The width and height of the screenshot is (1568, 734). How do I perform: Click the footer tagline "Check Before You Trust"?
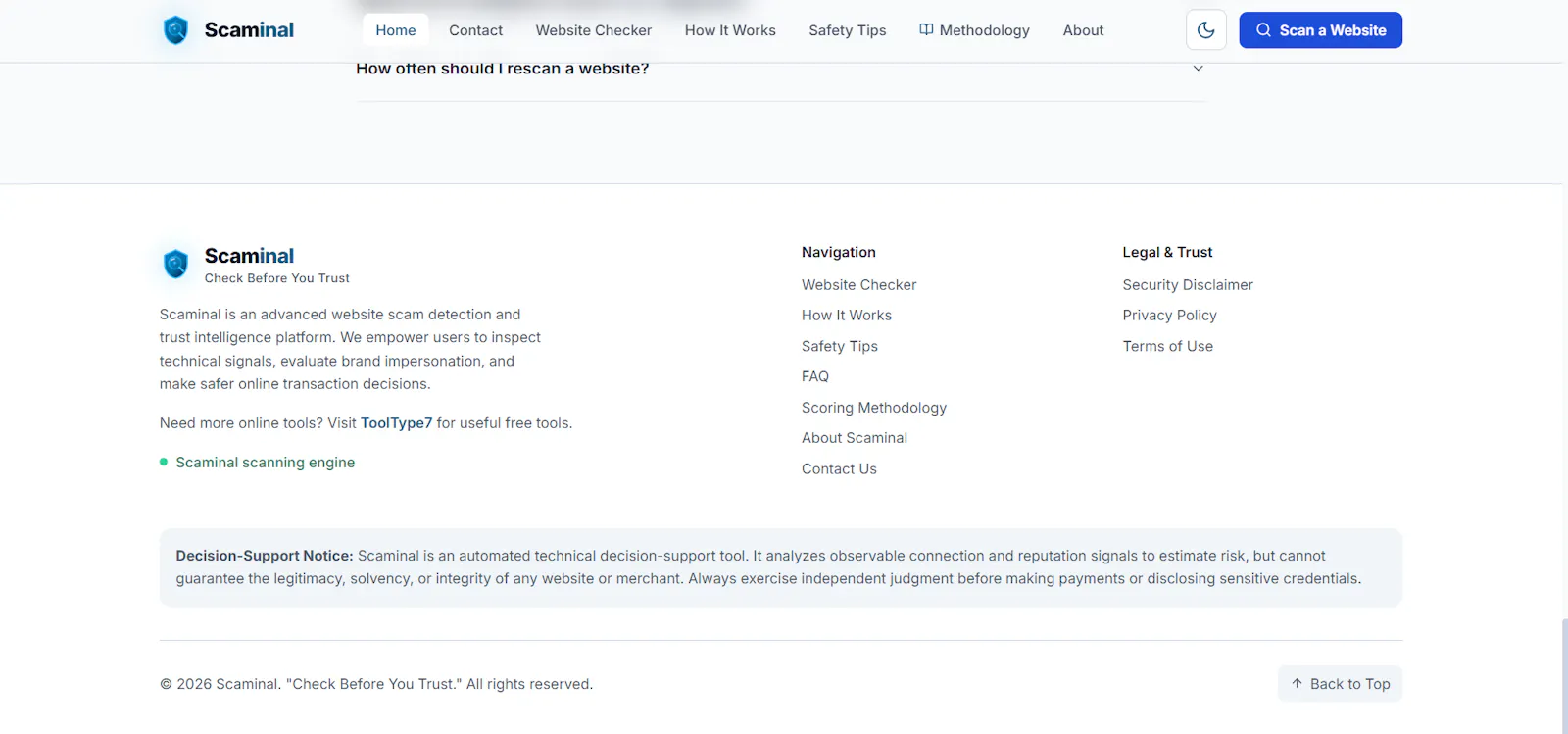coord(277,278)
